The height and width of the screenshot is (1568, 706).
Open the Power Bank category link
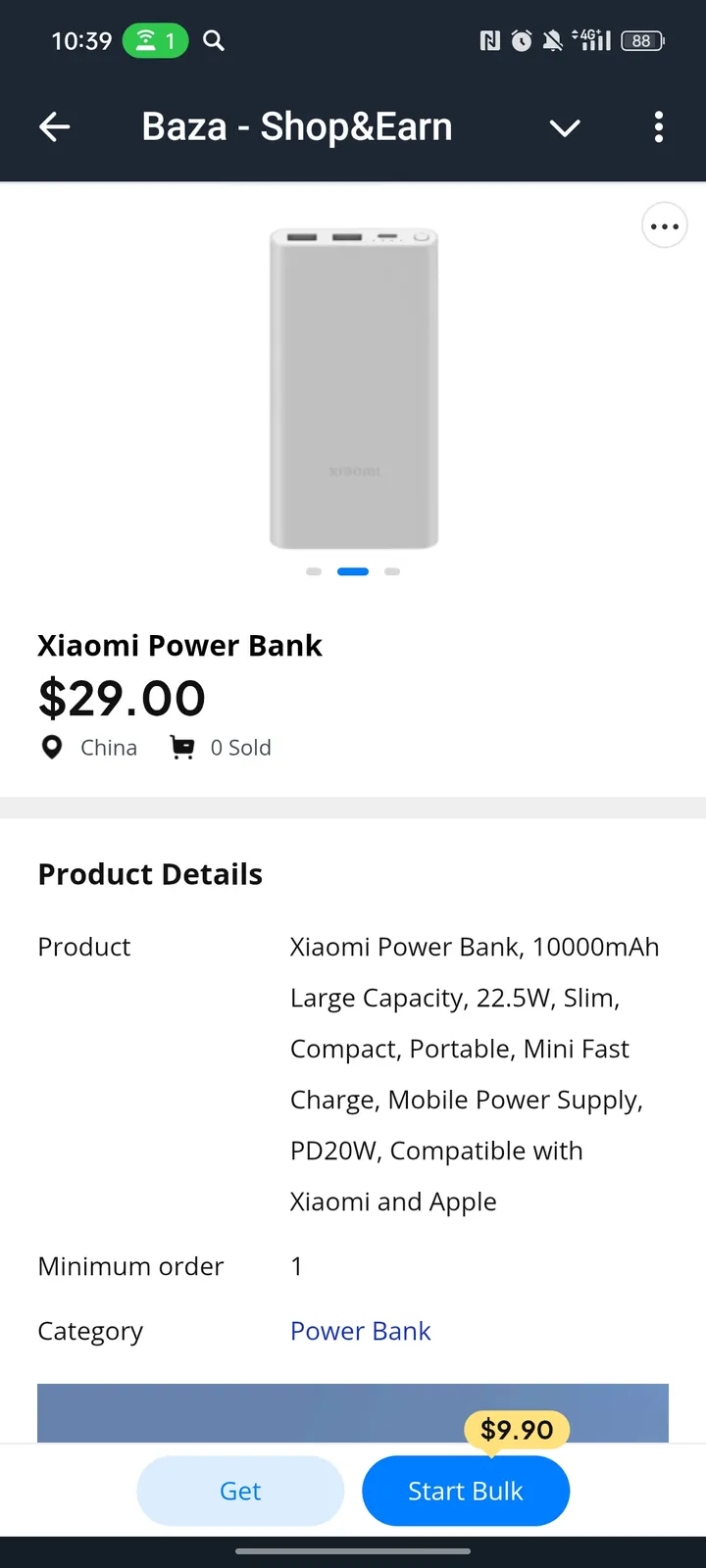tap(360, 1331)
